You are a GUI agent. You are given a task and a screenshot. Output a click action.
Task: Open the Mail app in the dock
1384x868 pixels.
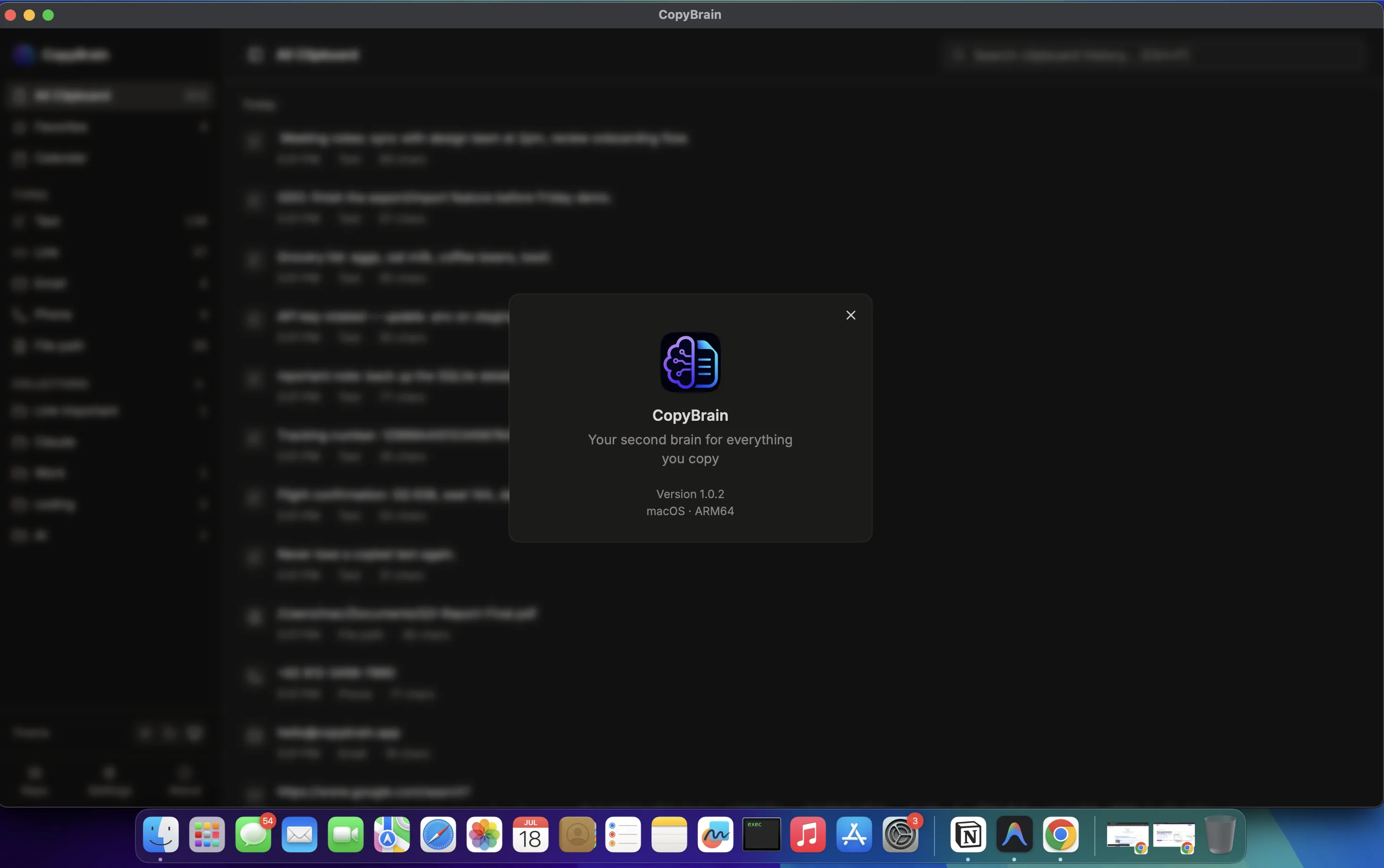pos(300,835)
